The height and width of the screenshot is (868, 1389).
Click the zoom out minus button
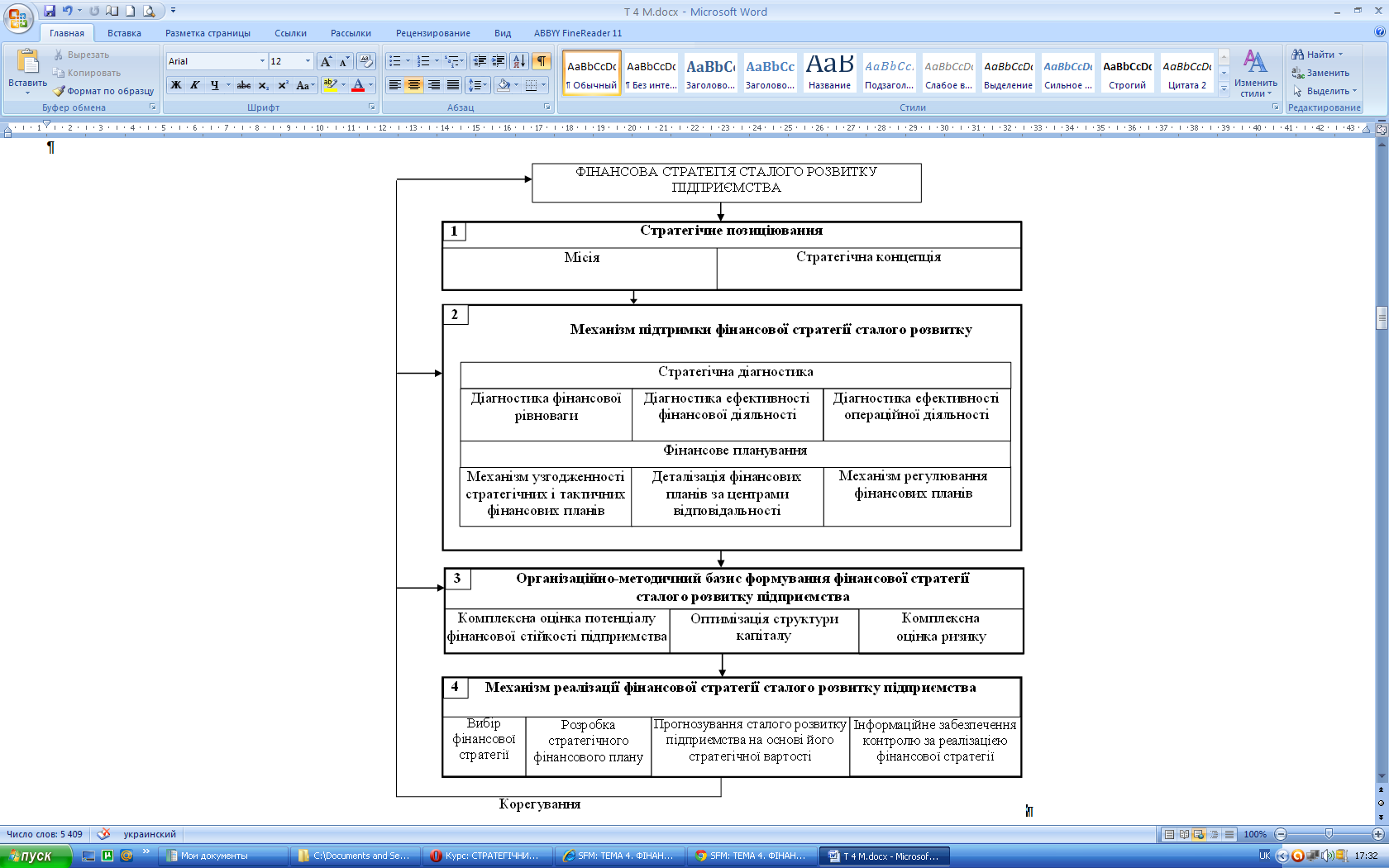tap(1281, 834)
